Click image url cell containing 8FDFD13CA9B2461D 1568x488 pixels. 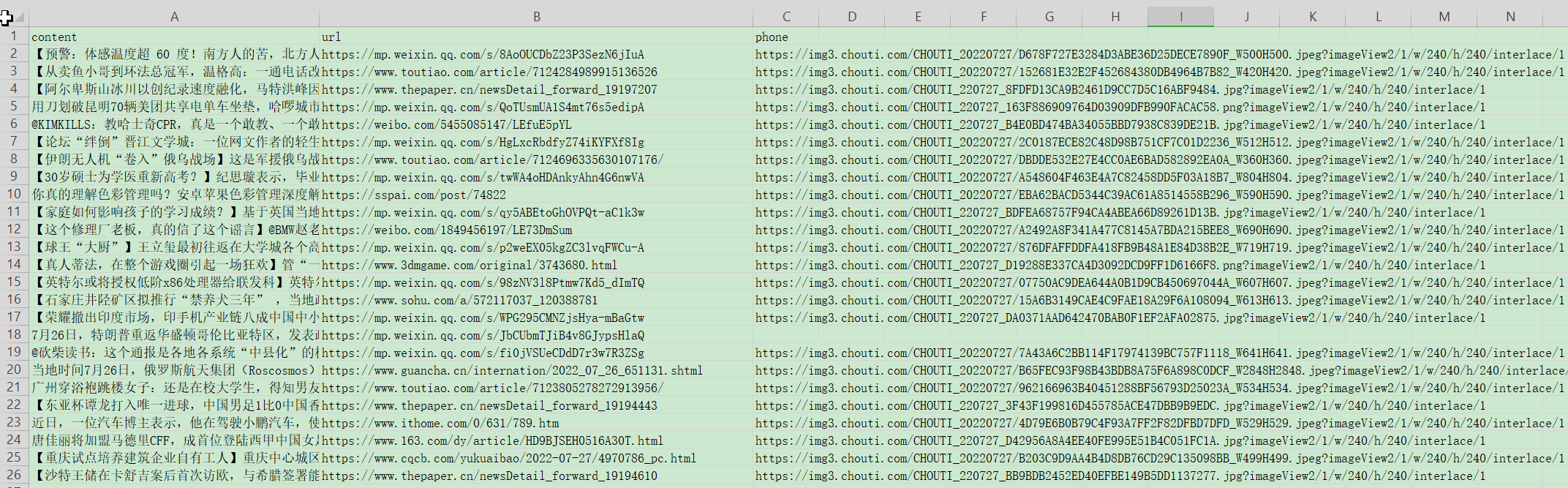coord(786,89)
